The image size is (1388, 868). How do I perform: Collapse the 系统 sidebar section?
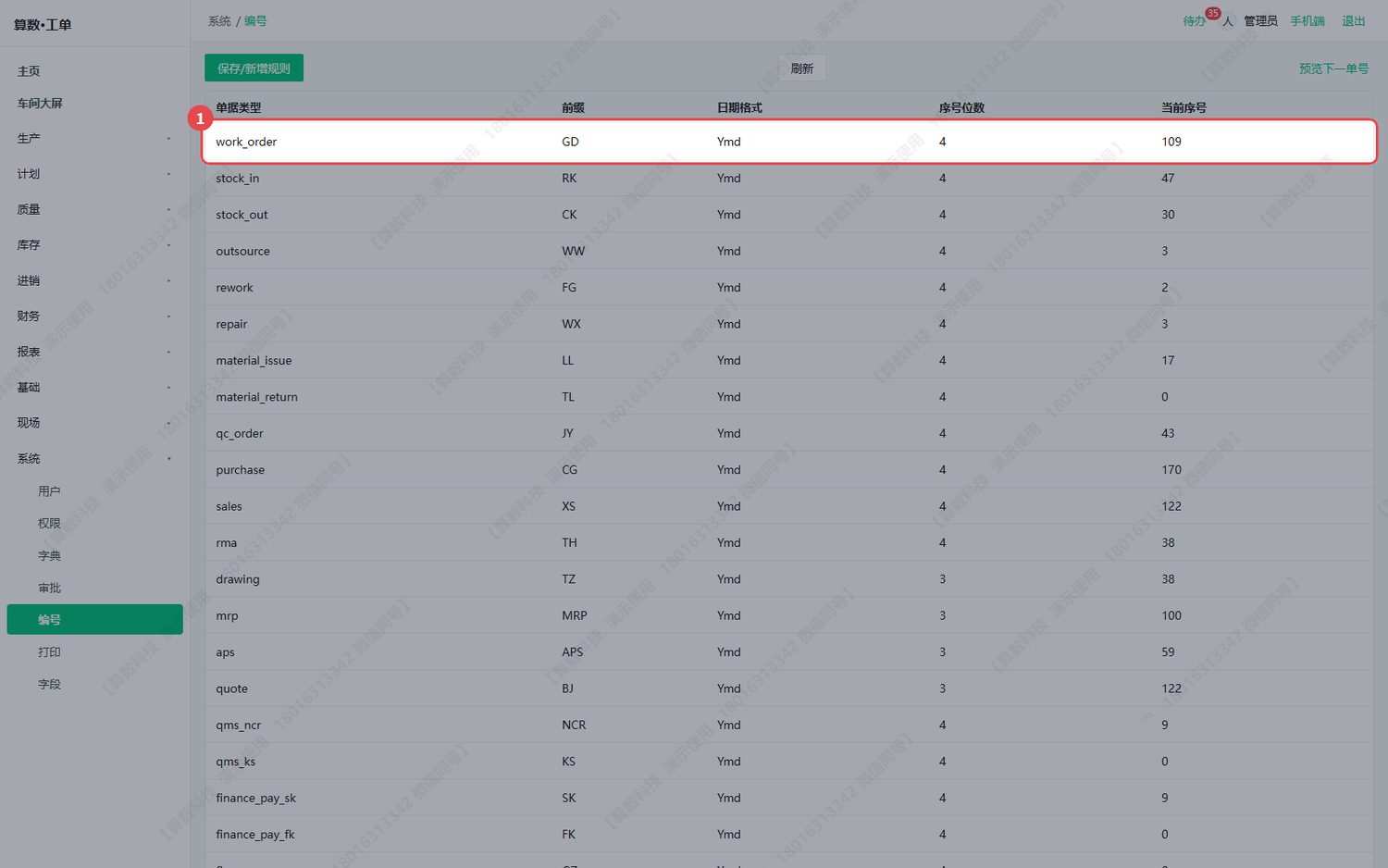(x=95, y=459)
